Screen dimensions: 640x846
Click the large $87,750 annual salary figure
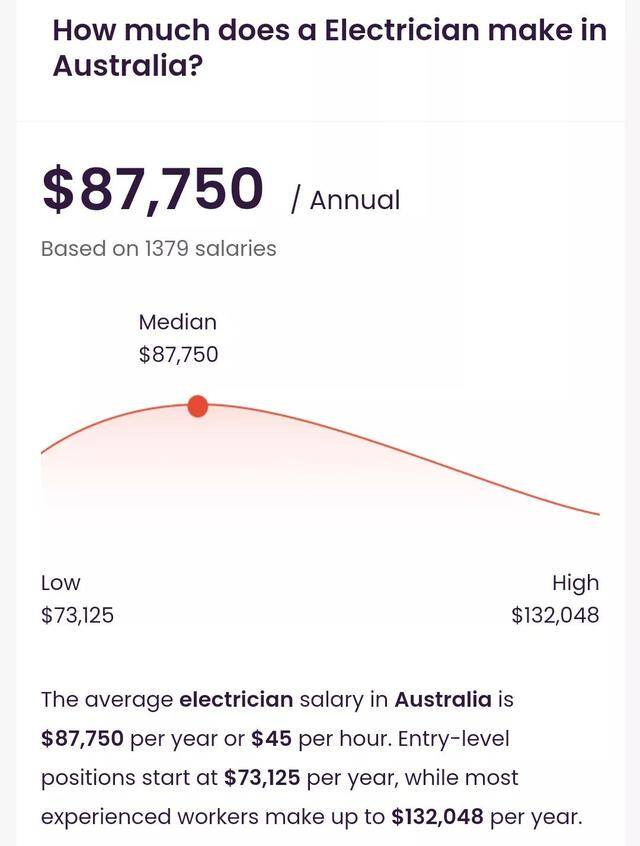(x=153, y=189)
